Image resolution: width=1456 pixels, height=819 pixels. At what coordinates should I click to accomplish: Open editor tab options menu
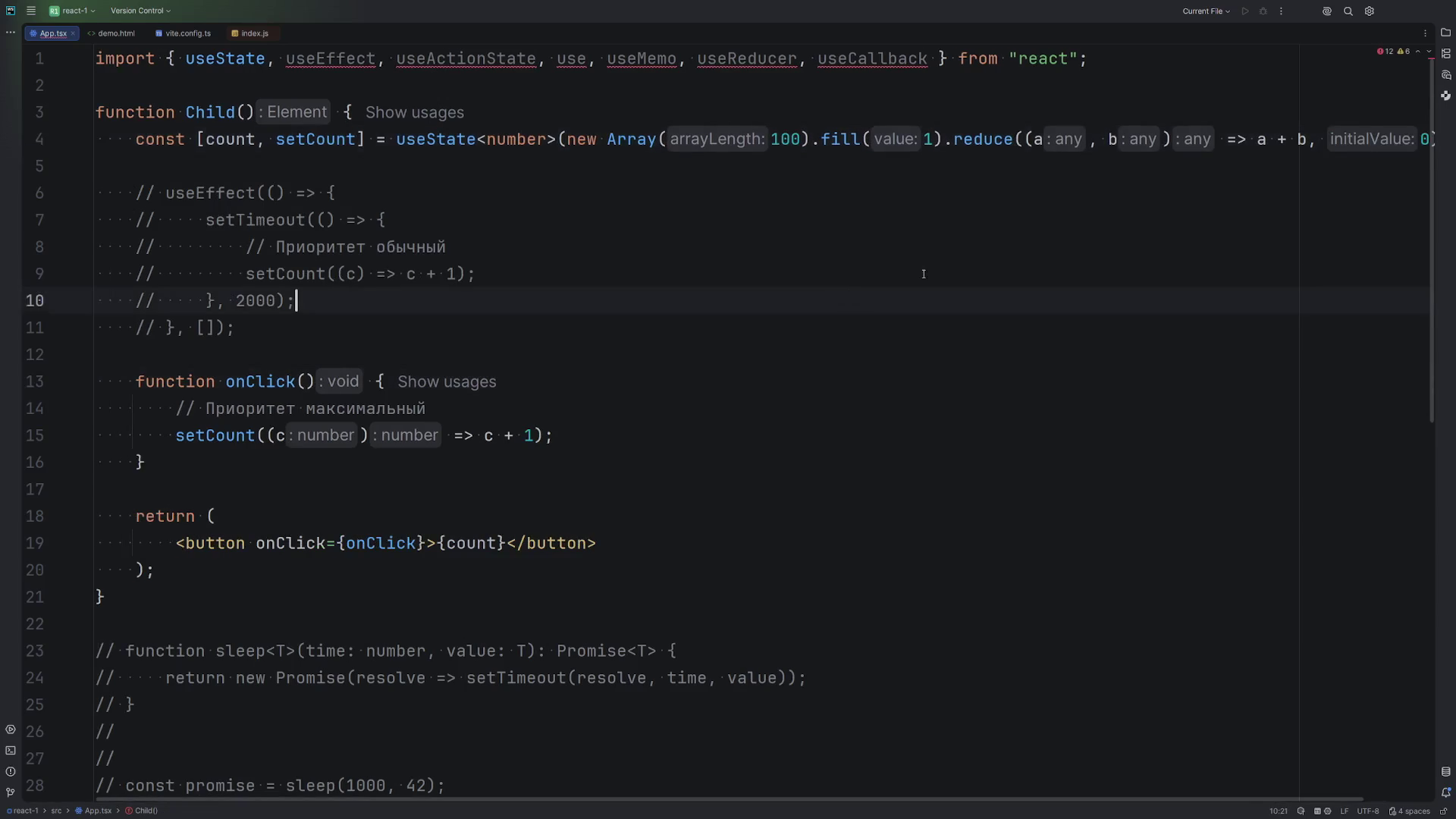coord(1426,33)
